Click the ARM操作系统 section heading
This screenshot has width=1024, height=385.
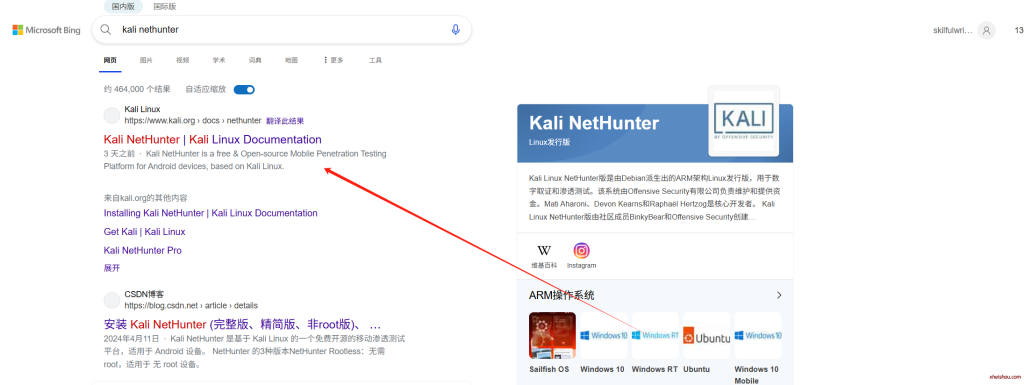[562, 296]
